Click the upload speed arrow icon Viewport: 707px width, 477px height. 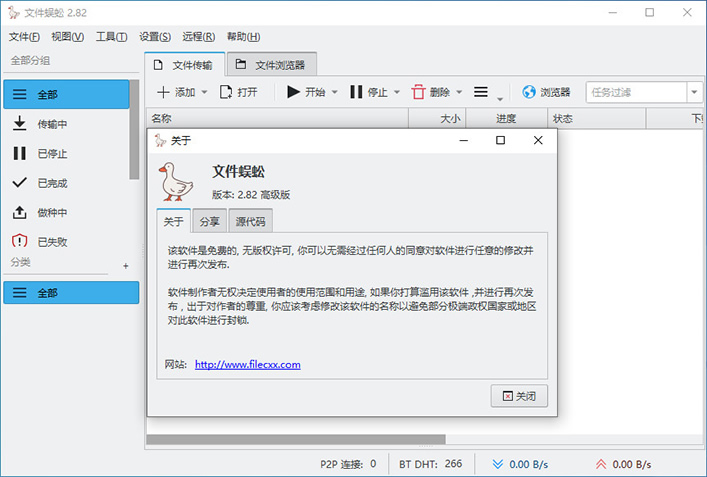[601, 464]
